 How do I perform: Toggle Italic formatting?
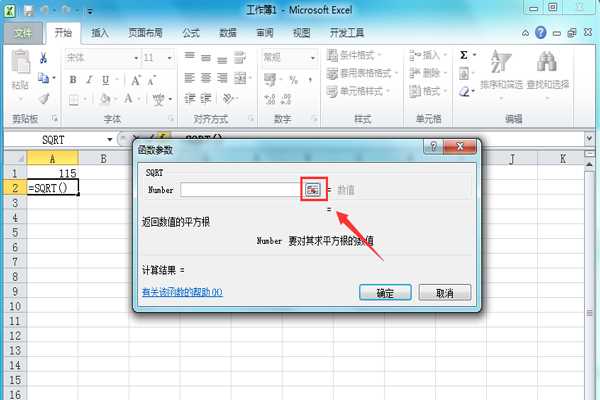89,80
